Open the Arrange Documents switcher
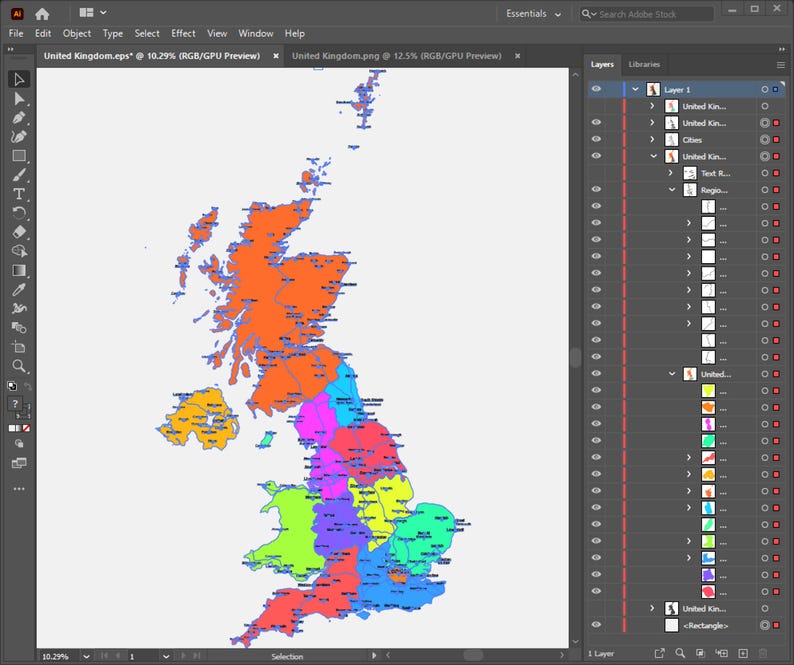This screenshot has width=794, height=665. [x=93, y=13]
